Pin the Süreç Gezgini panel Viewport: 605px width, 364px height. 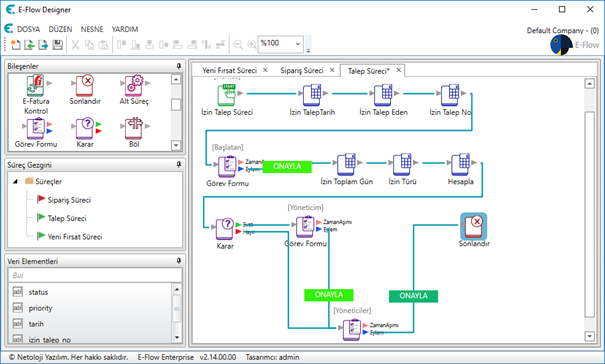tap(179, 165)
